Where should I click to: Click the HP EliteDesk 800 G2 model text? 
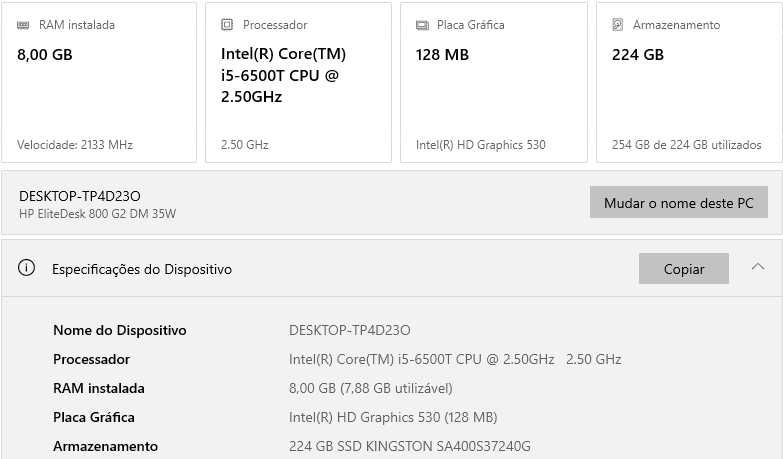click(x=97, y=213)
